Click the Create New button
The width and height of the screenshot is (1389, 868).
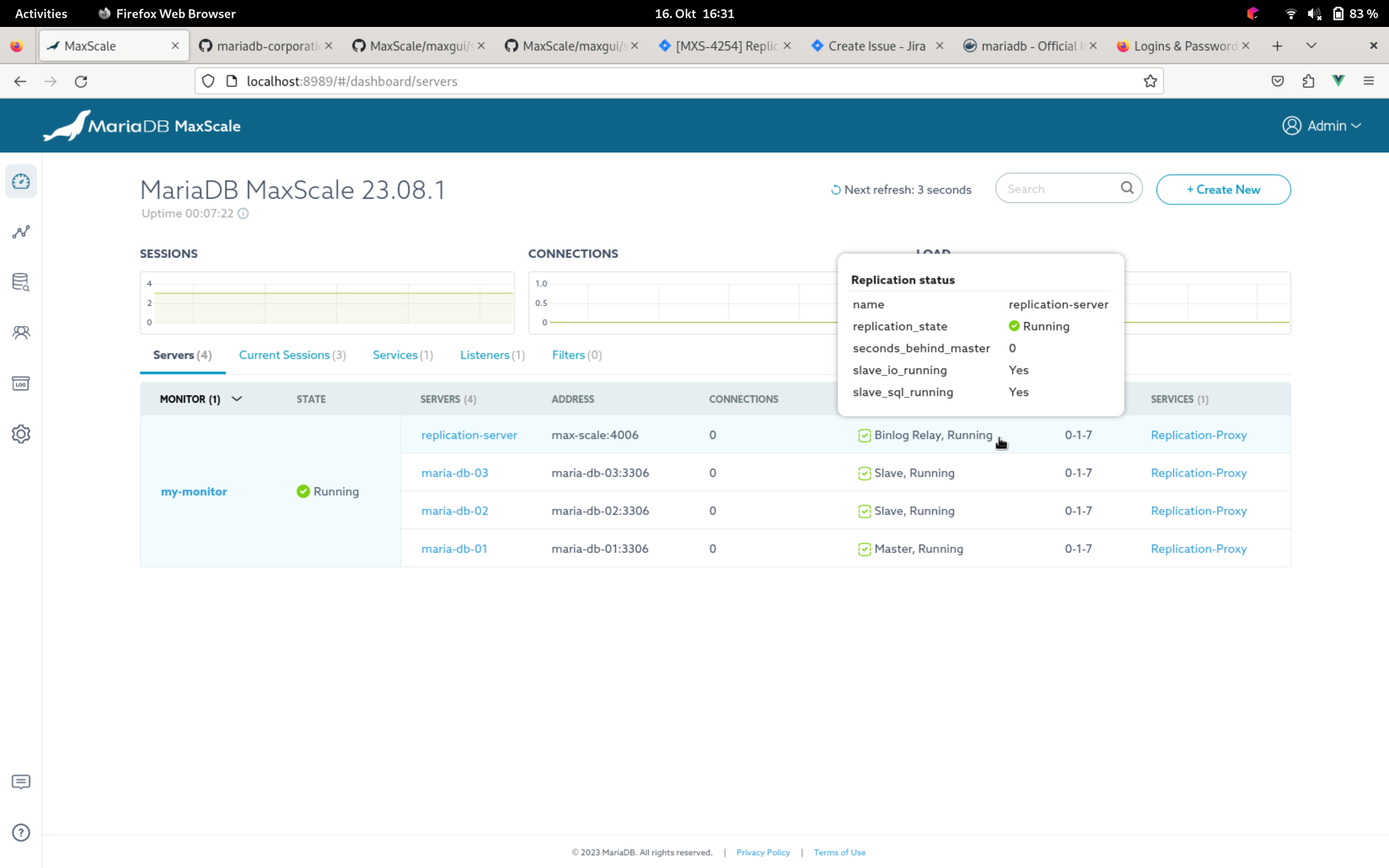click(1223, 190)
